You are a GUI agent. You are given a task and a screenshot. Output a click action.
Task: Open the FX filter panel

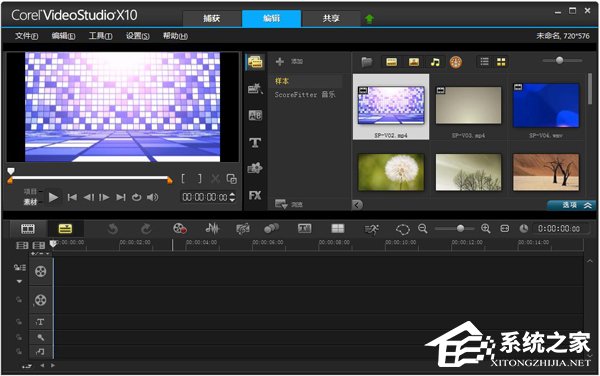255,195
